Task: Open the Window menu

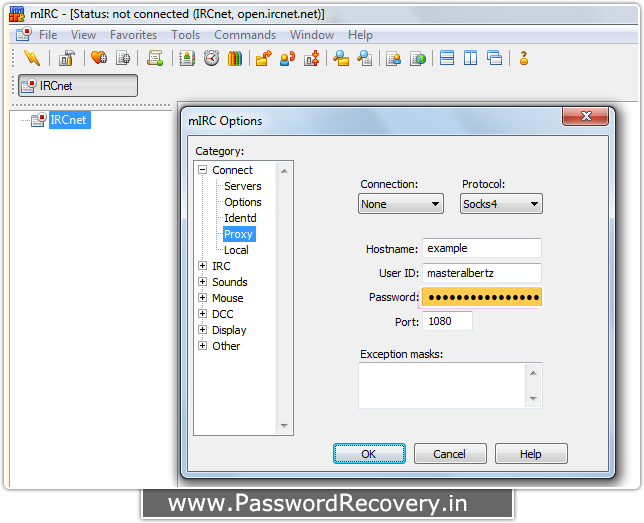Action: click(312, 35)
